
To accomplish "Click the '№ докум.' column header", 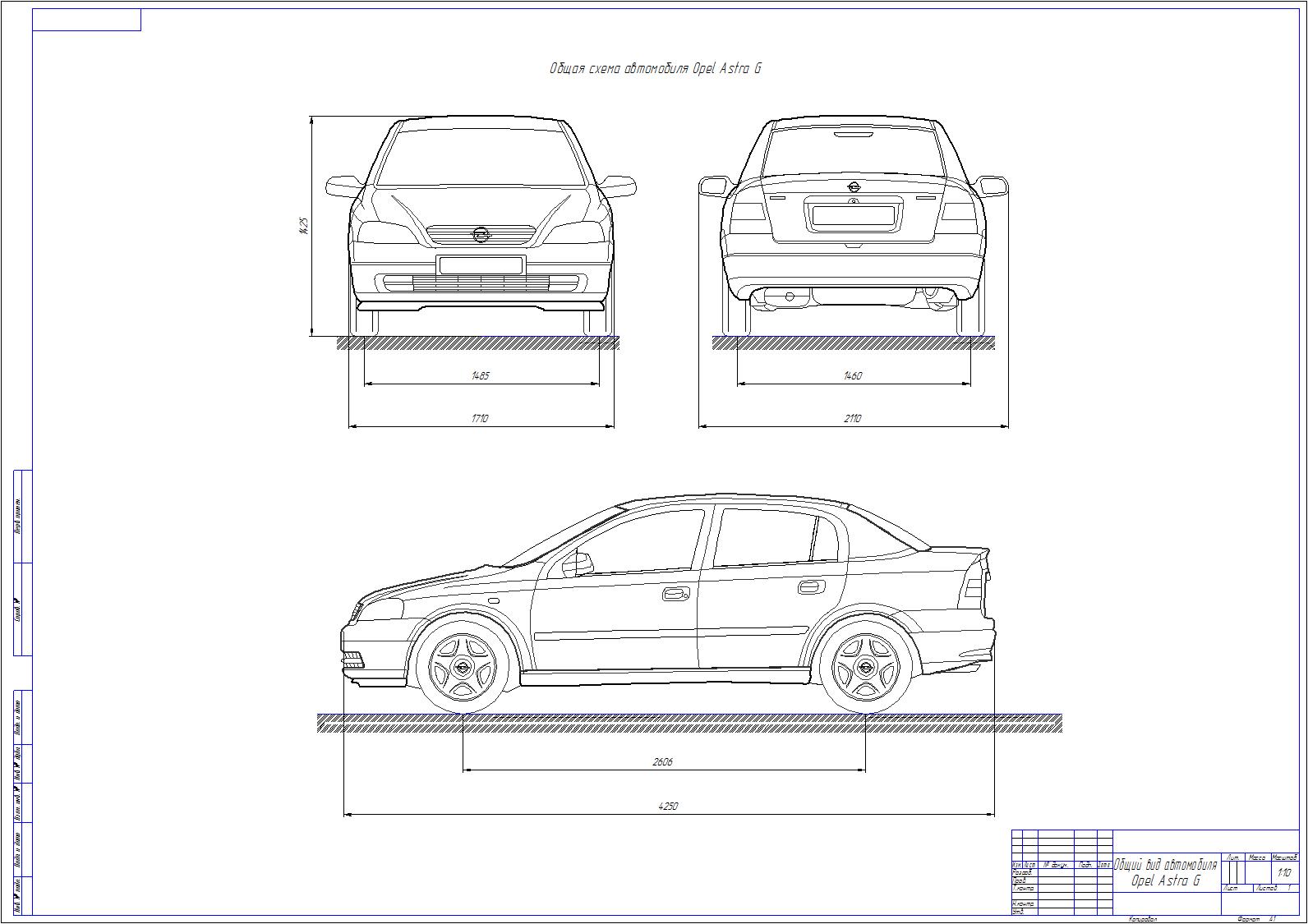I will 1056,865.
